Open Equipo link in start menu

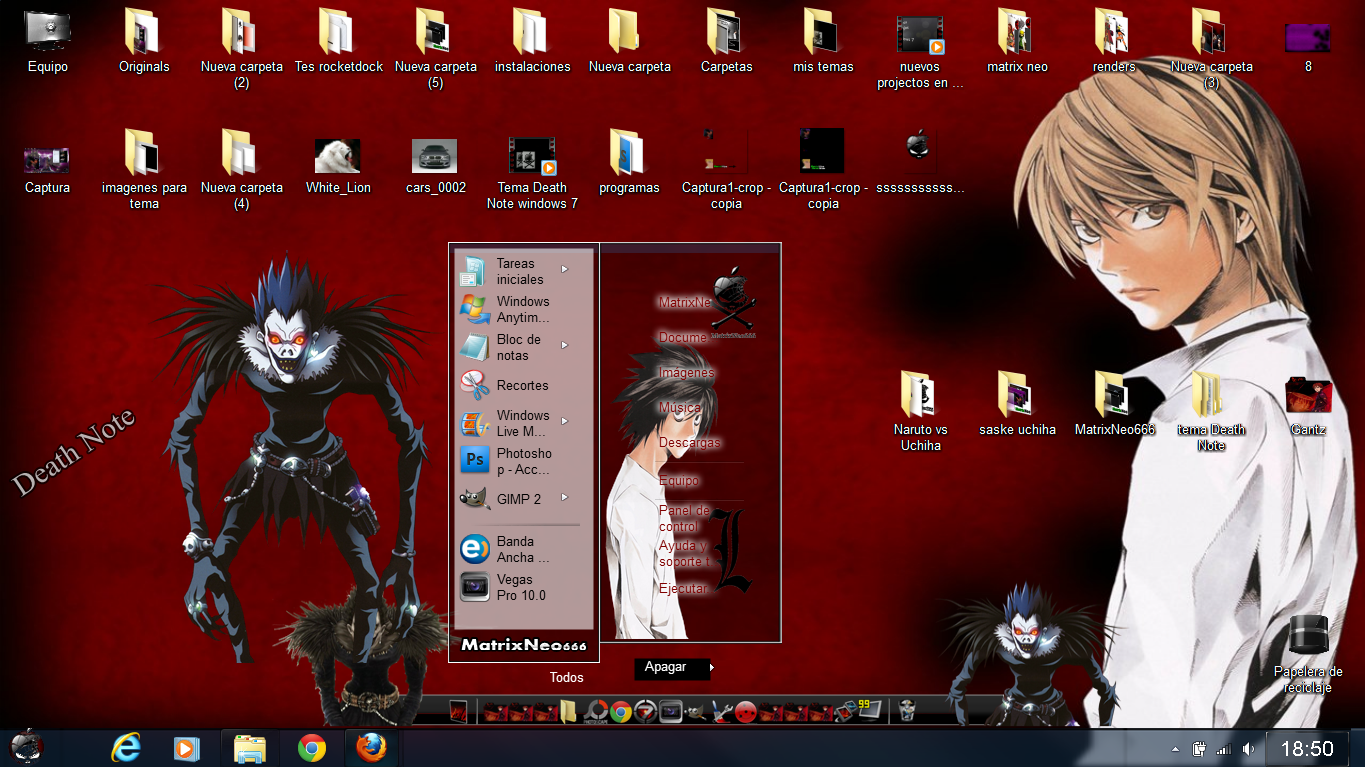click(x=679, y=480)
